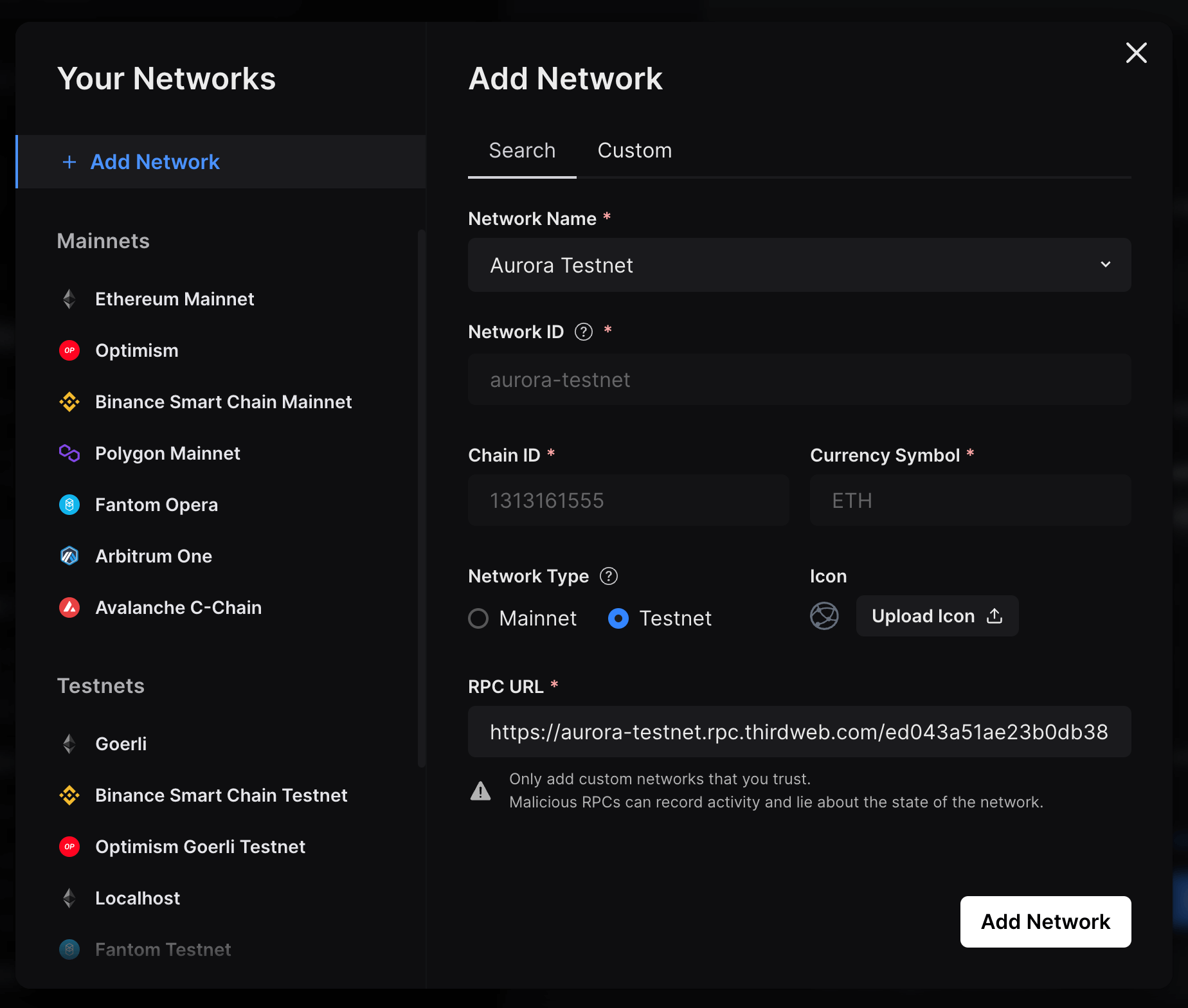This screenshot has width=1188, height=1008.
Task: Select the Search tab
Action: pyautogui.click(x=522, y=150)
